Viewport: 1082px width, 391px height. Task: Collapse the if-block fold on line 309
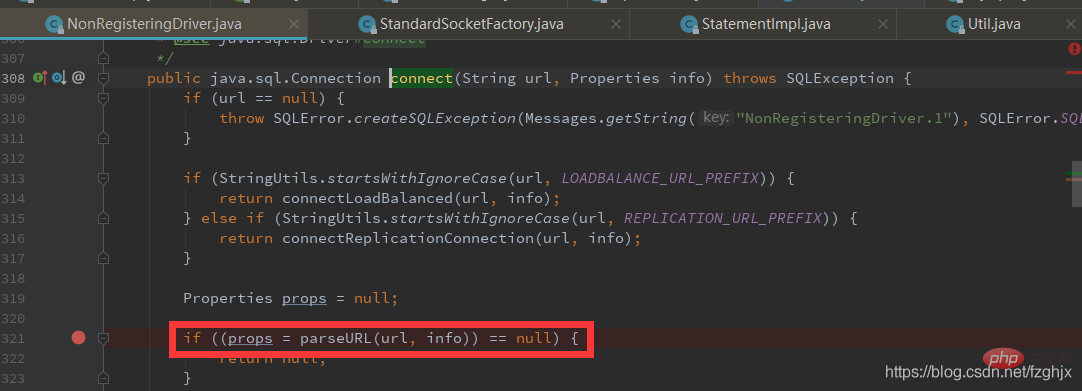(104, 98)
